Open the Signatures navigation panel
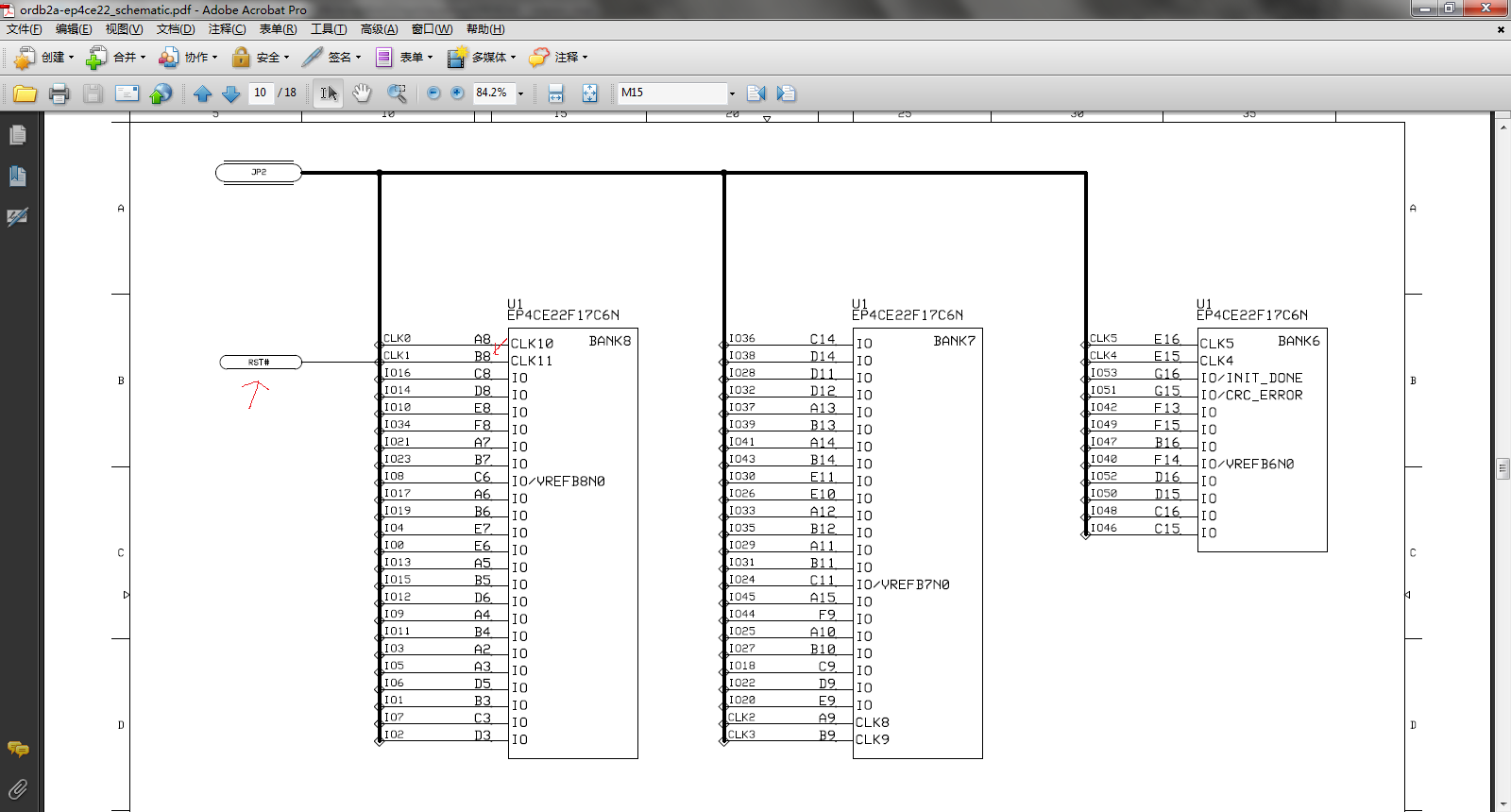 point(17,217)
